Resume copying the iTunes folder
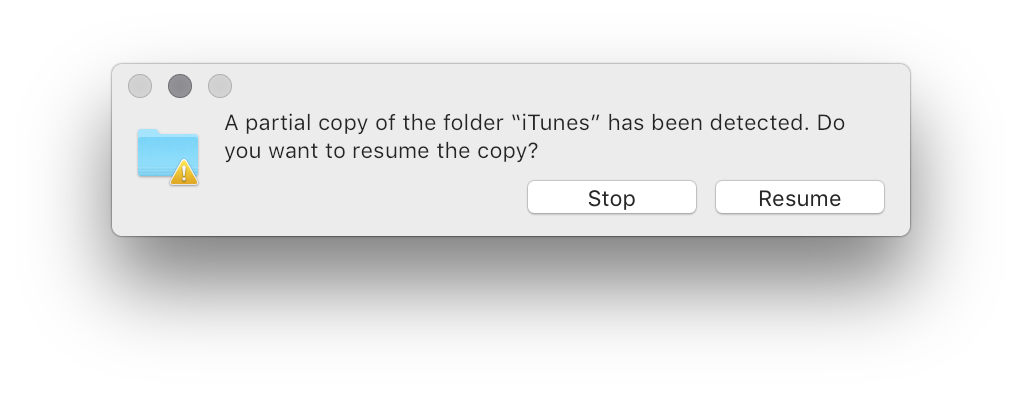Image resolution: width=1022 pixels, height=396 pixels. [800, 197]
